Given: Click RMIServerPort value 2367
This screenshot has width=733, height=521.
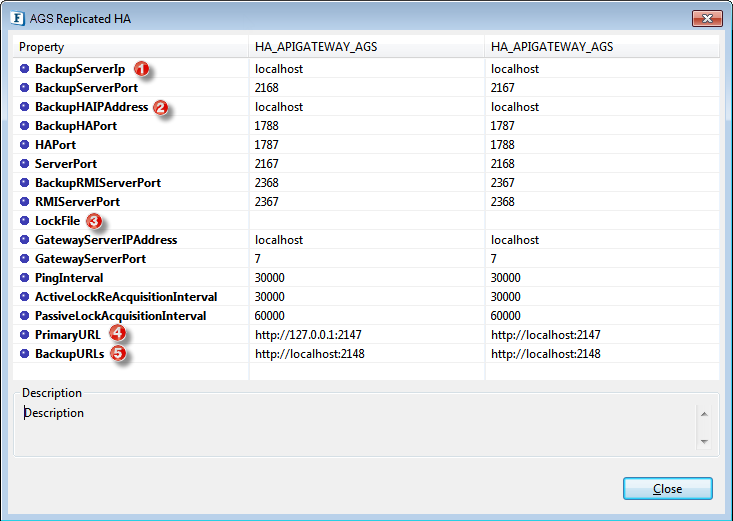Looking at the screenshot, I should coord(266,202).
